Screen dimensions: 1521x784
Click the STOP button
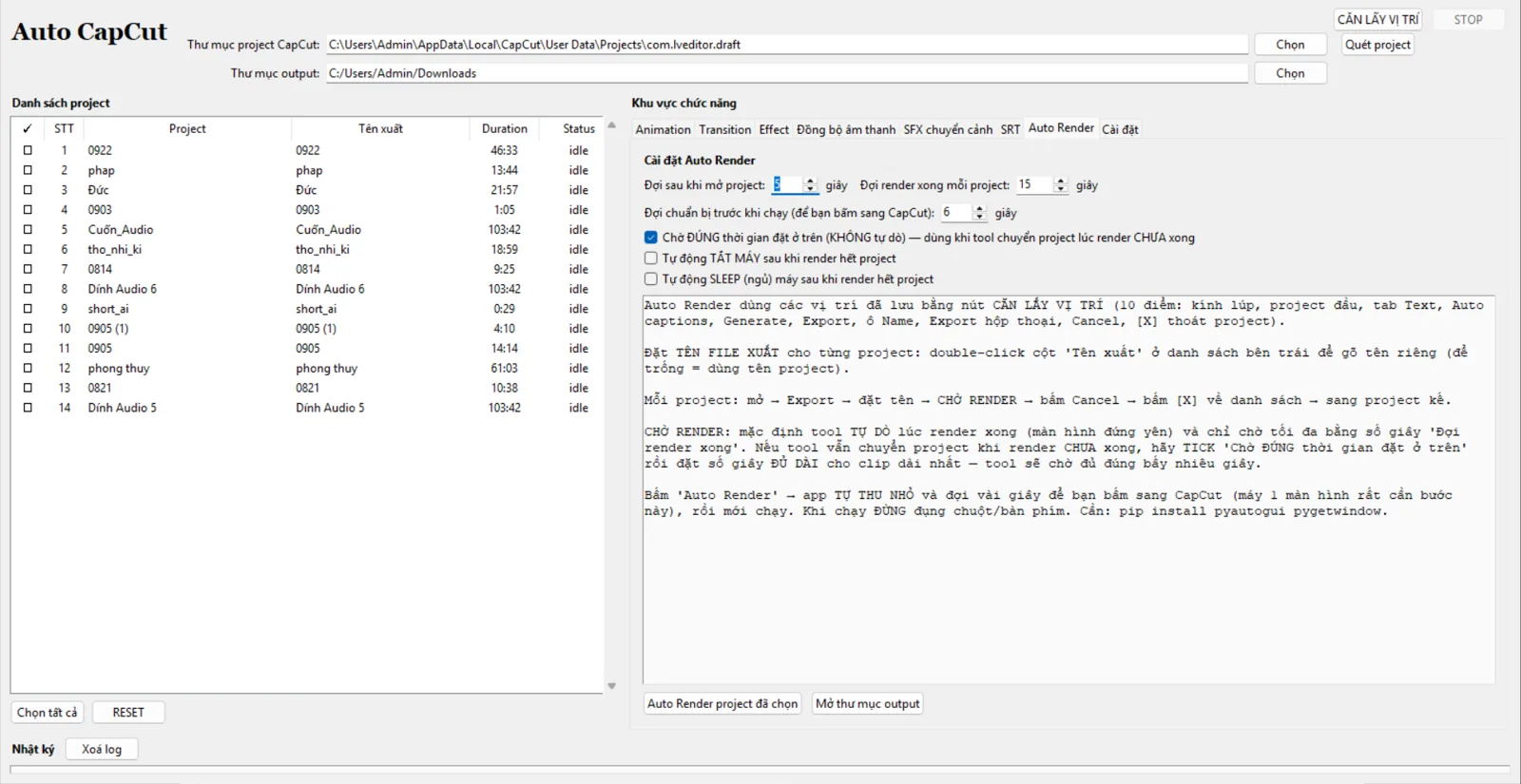click(1468, 19)
